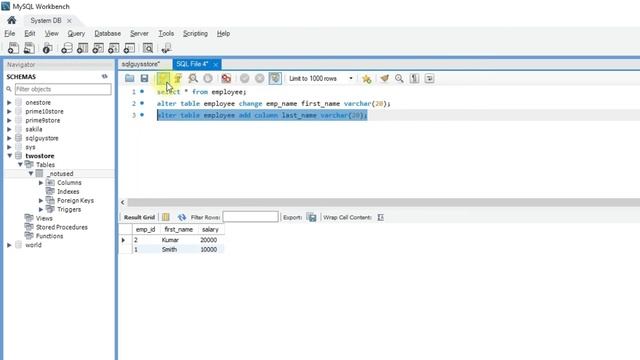640x360 pixels.
Task: Toggle Wrap Cell Content icon
Action: (380, 217)
